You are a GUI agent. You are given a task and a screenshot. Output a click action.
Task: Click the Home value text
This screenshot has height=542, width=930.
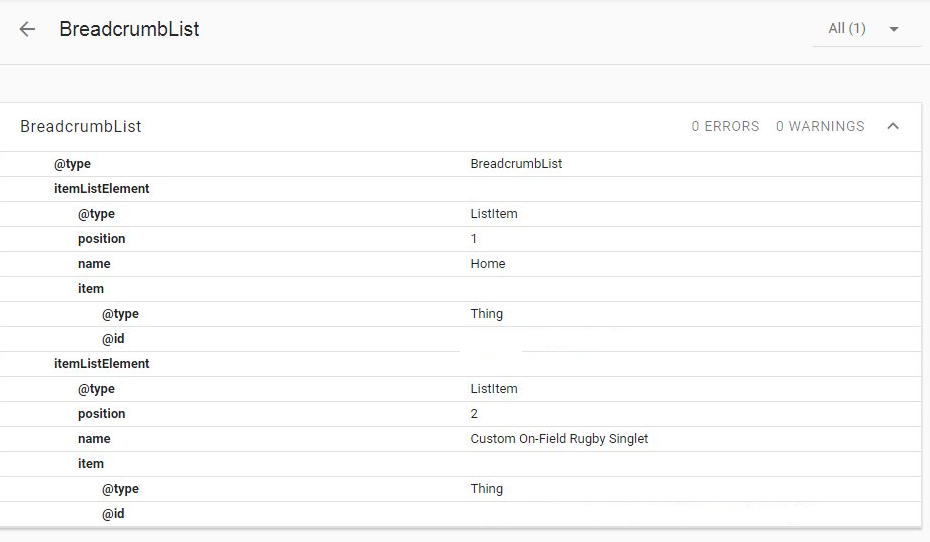488,264
